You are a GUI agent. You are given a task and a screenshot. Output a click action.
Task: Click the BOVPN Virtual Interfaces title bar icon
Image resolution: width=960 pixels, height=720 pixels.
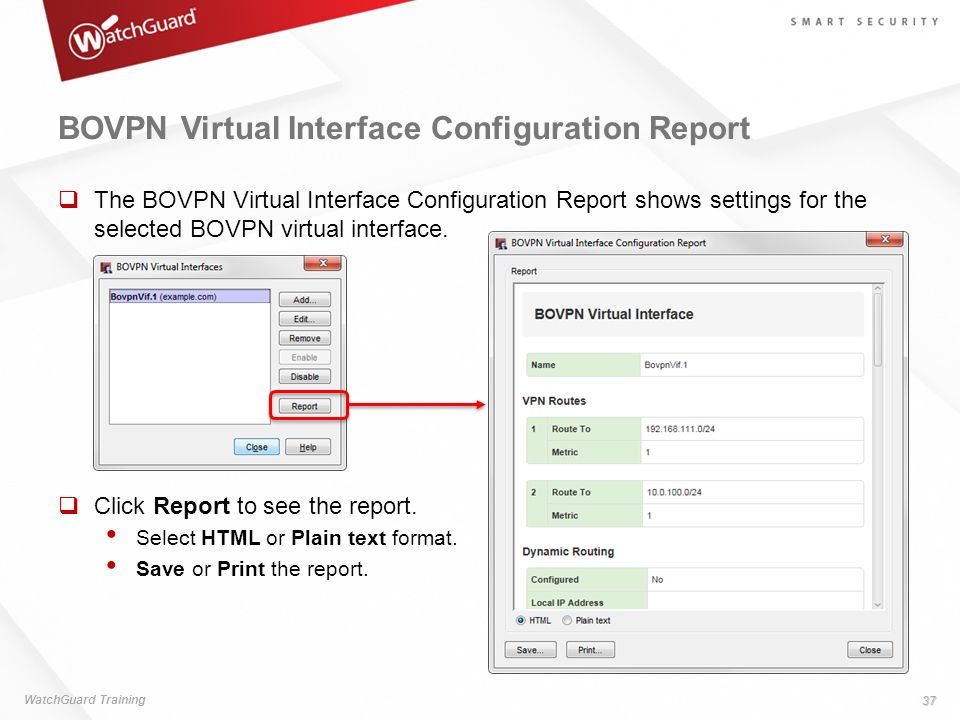click(x=107, y=267)
